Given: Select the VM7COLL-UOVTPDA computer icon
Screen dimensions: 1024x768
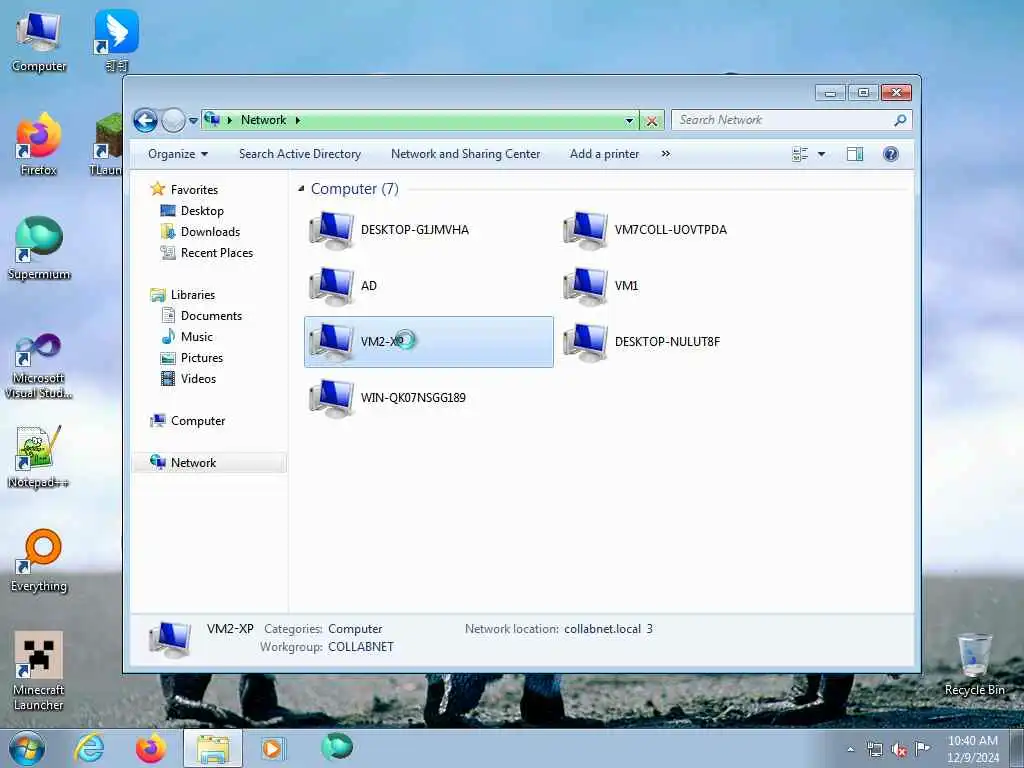Looking at the screenshot, I should coord(586,230).
